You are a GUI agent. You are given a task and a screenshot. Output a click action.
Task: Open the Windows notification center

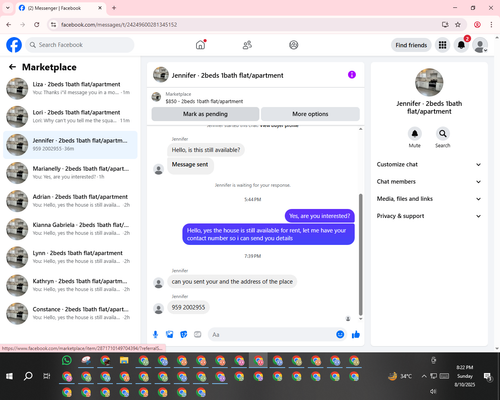click(x=488, y=376)
